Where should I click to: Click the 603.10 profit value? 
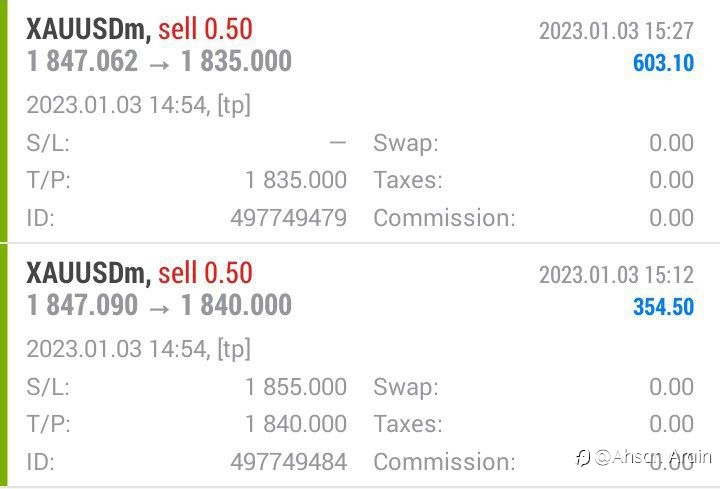click(x=664, y=63)
